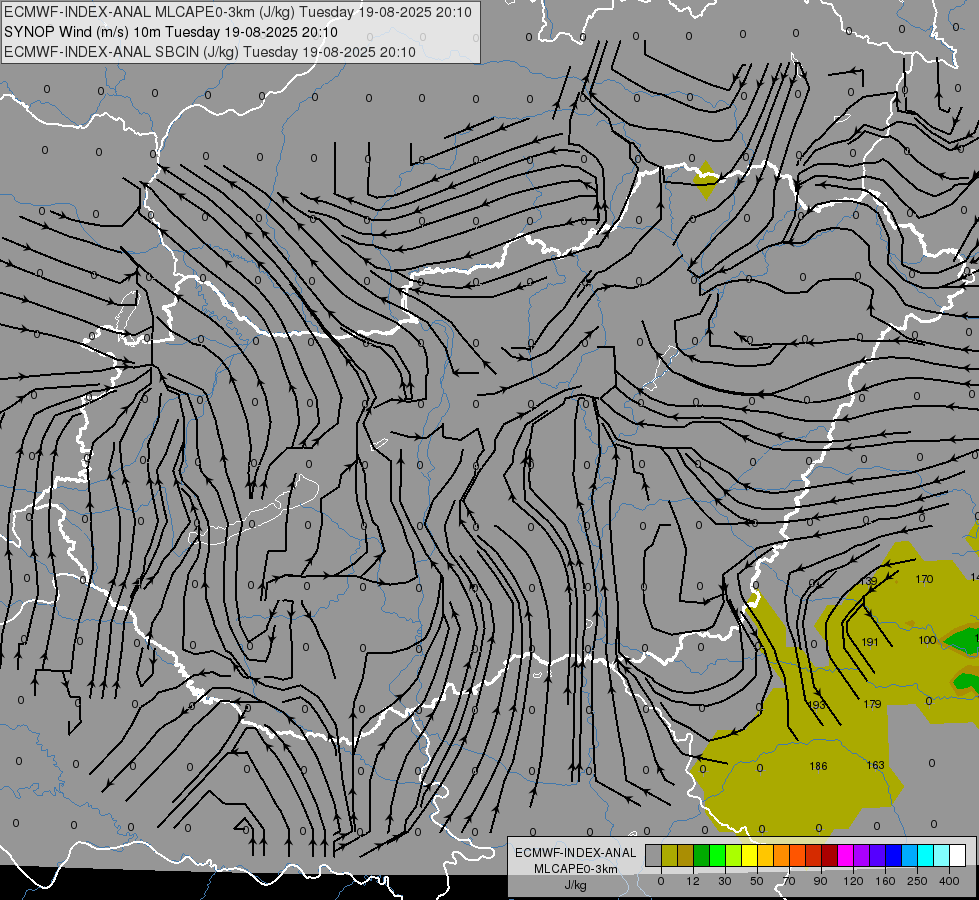Viewport: 979px width, 900px height.
Task: Click the legend tick label 70
Action: click(789, 881)
